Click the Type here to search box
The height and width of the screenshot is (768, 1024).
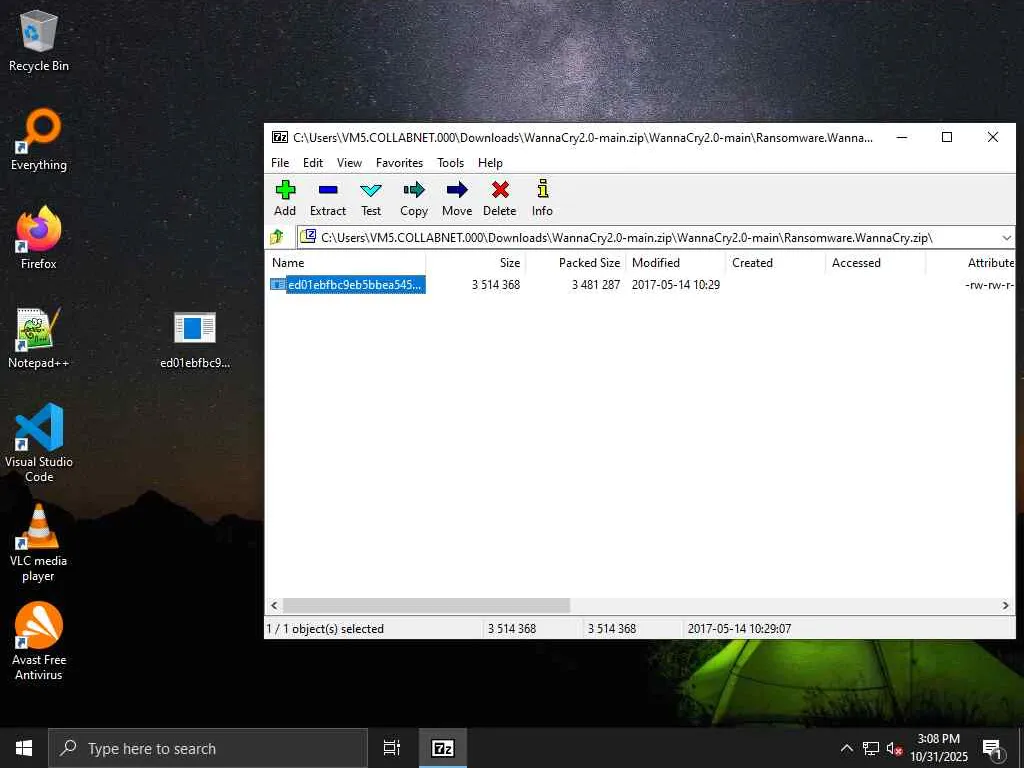[208, 748]
